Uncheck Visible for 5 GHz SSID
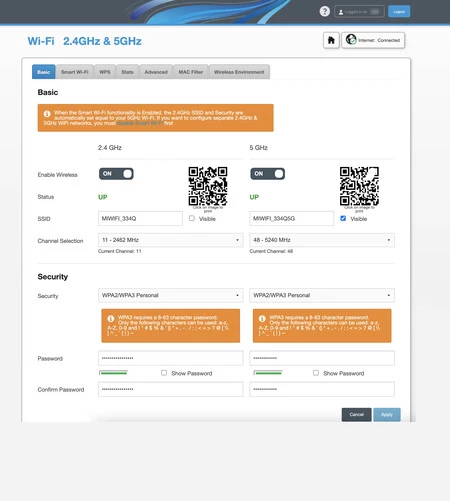This screenshot has height=501, width=450. [343, 218]
